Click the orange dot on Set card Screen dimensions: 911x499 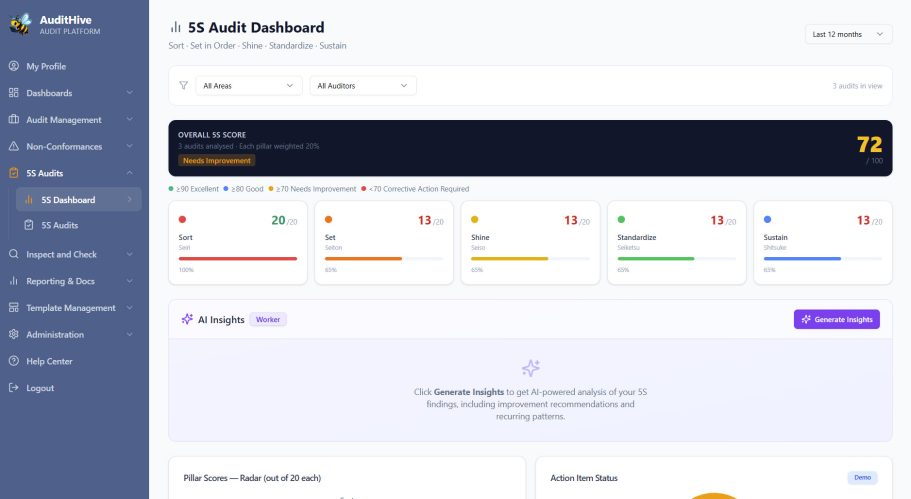click(328, 220)
